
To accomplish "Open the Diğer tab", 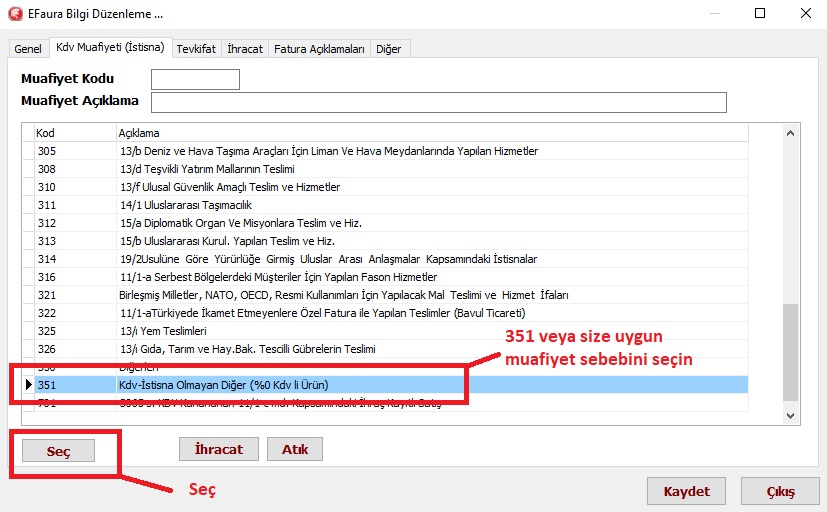I will [390, 49].
